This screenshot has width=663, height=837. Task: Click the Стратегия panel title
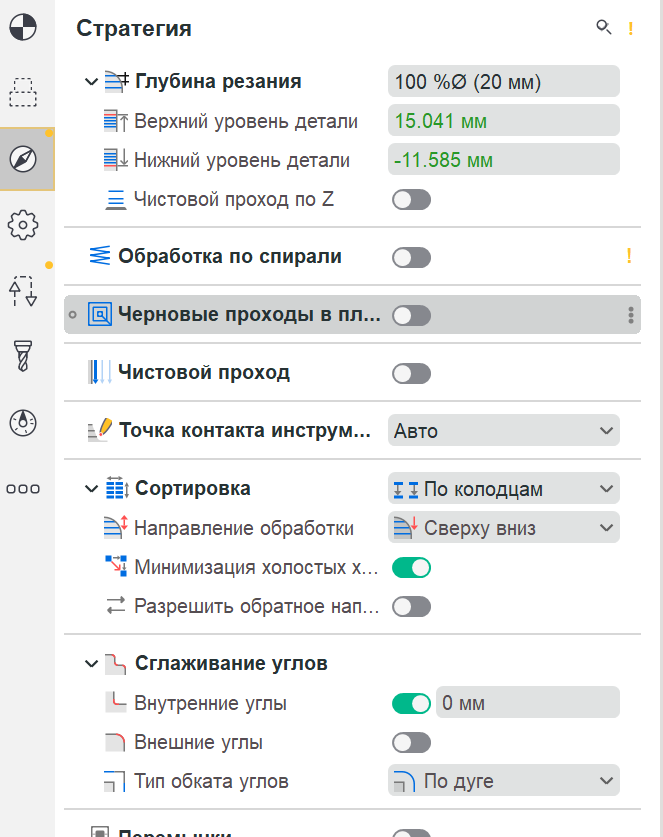click(x=134, y=28)
